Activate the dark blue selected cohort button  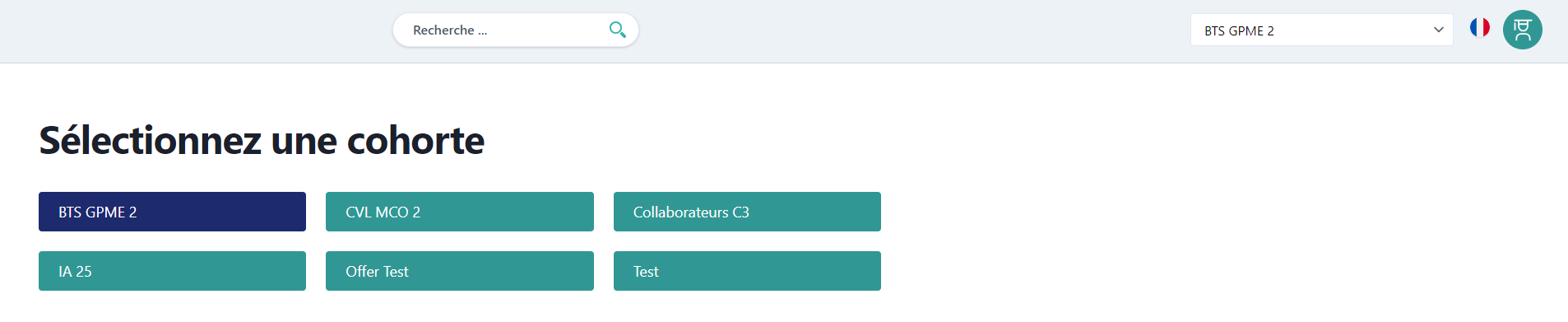click(x=172, y=212)
